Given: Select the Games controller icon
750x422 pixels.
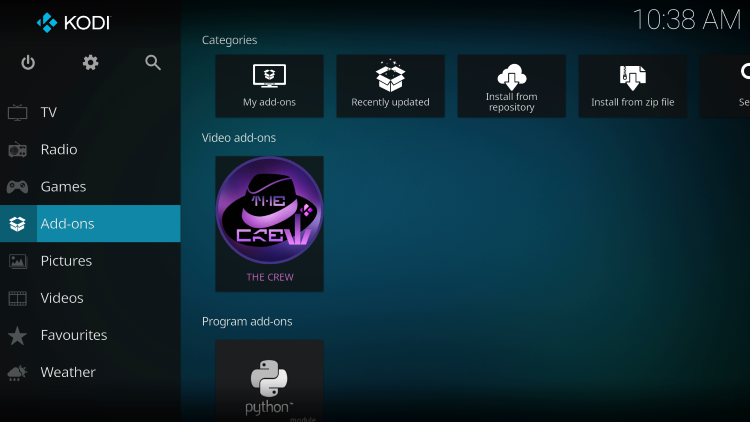Looking at the screenshot, I should point(18,187).
